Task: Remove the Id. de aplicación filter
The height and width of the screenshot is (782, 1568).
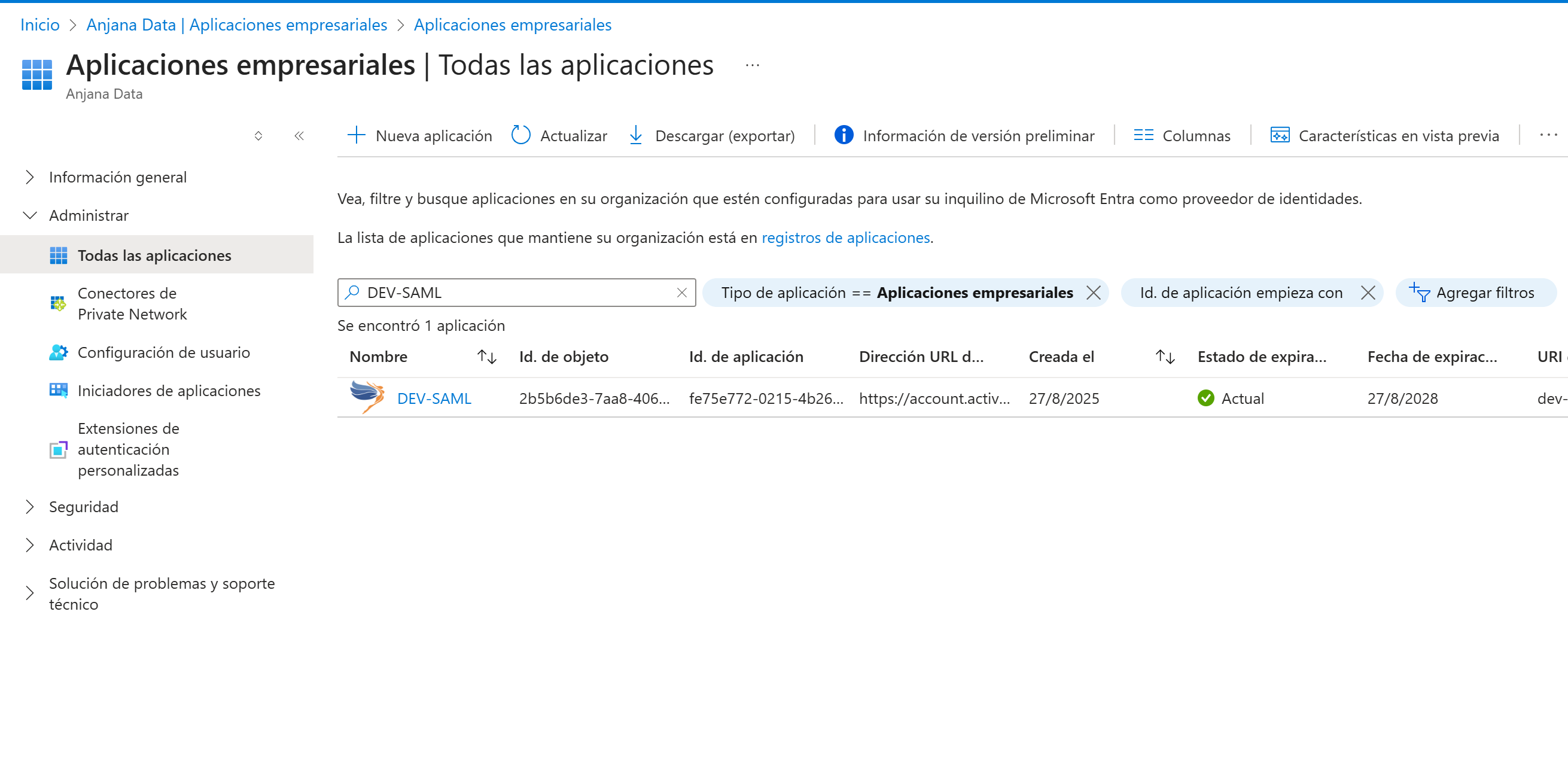Action: 1368,293
